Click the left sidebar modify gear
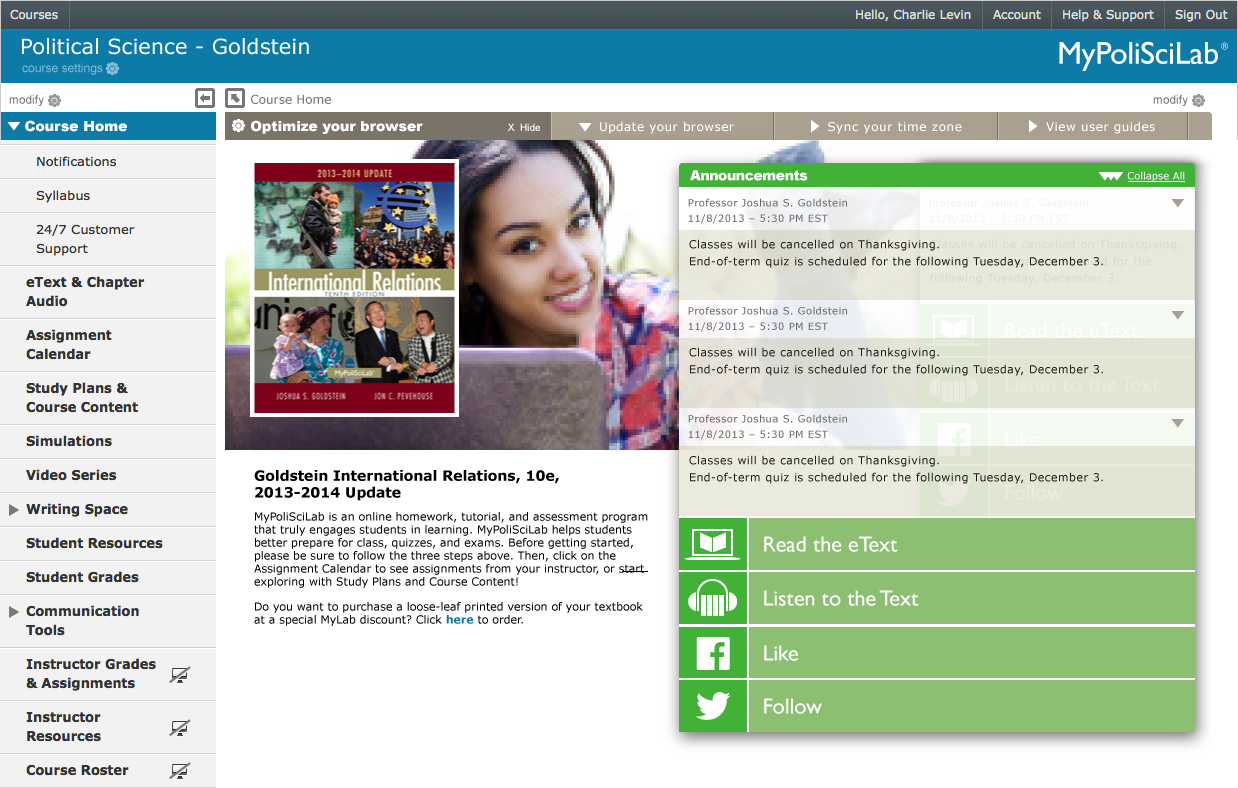 point(54,100)
